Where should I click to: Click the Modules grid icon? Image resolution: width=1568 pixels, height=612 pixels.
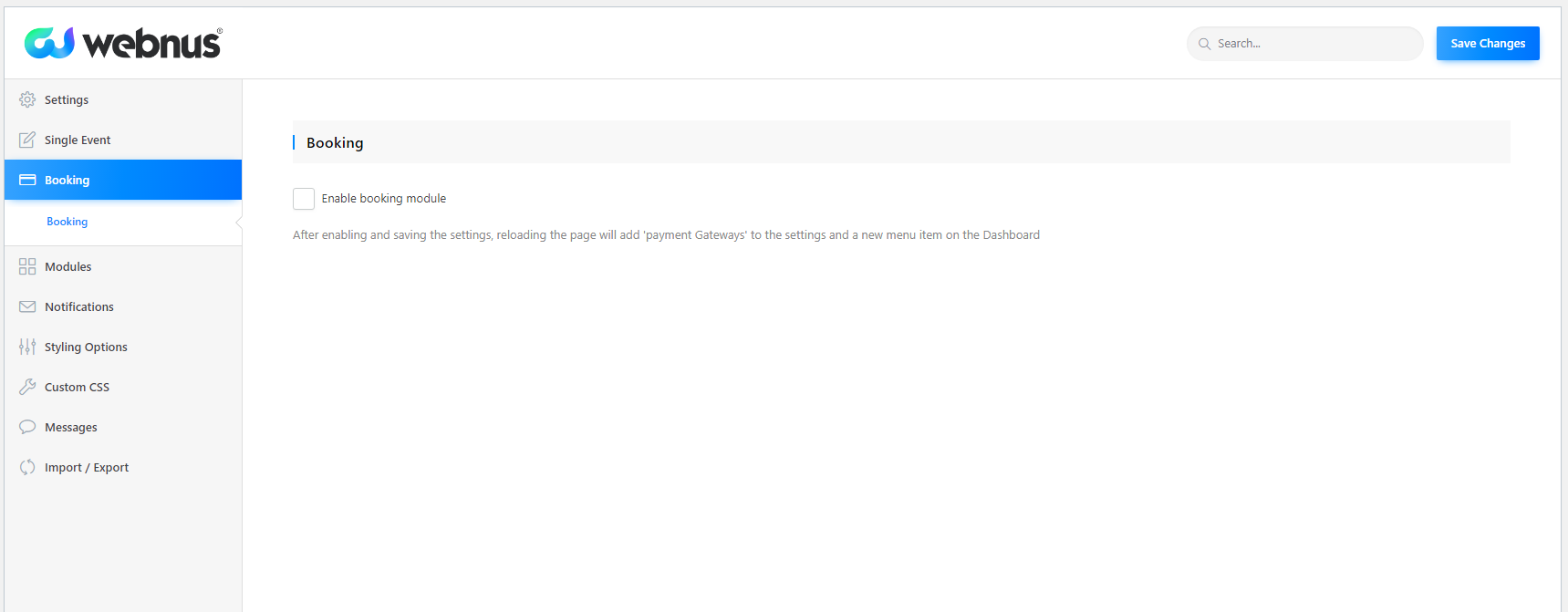(27, 266)
